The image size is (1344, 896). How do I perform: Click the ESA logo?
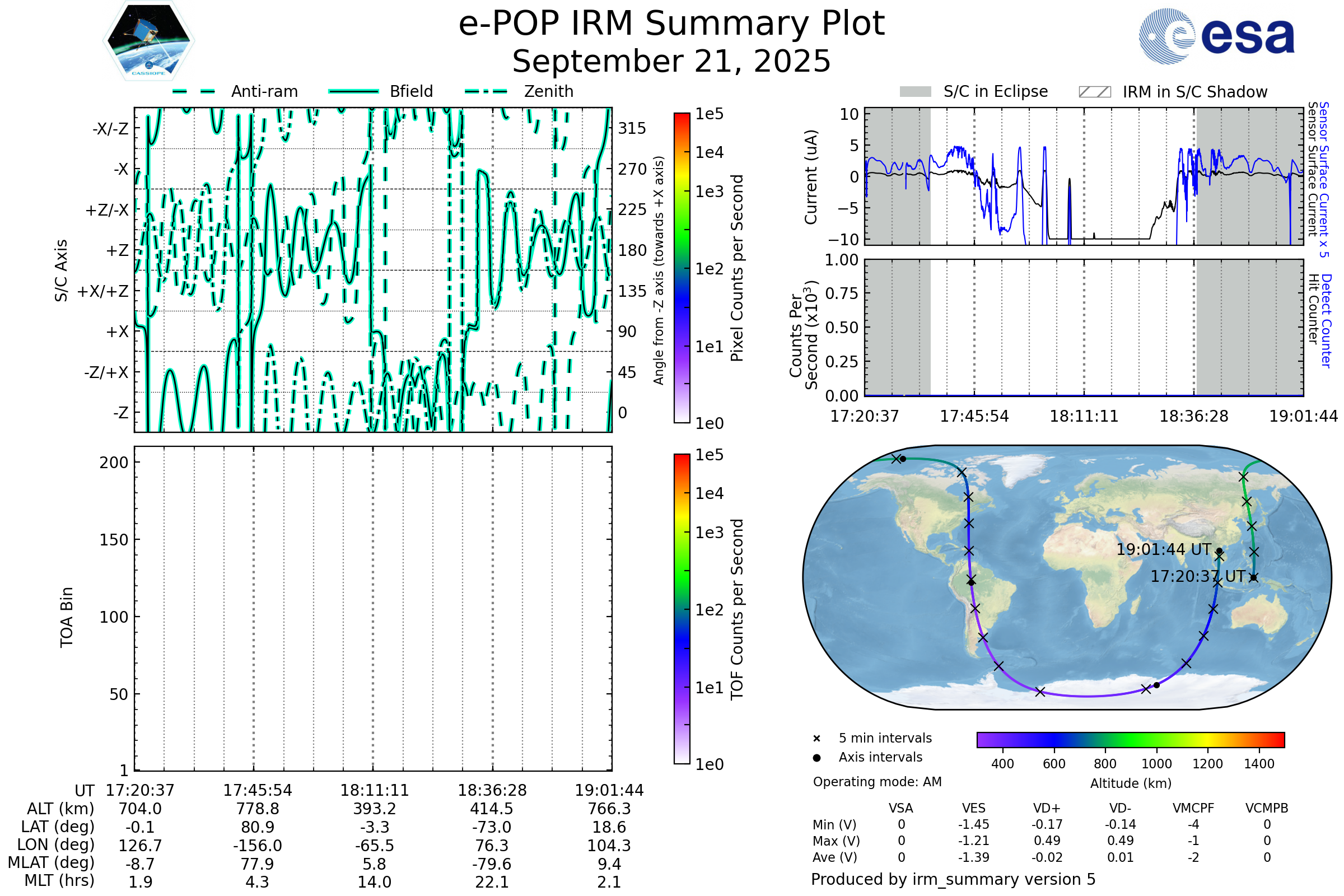click(1217, 36)
